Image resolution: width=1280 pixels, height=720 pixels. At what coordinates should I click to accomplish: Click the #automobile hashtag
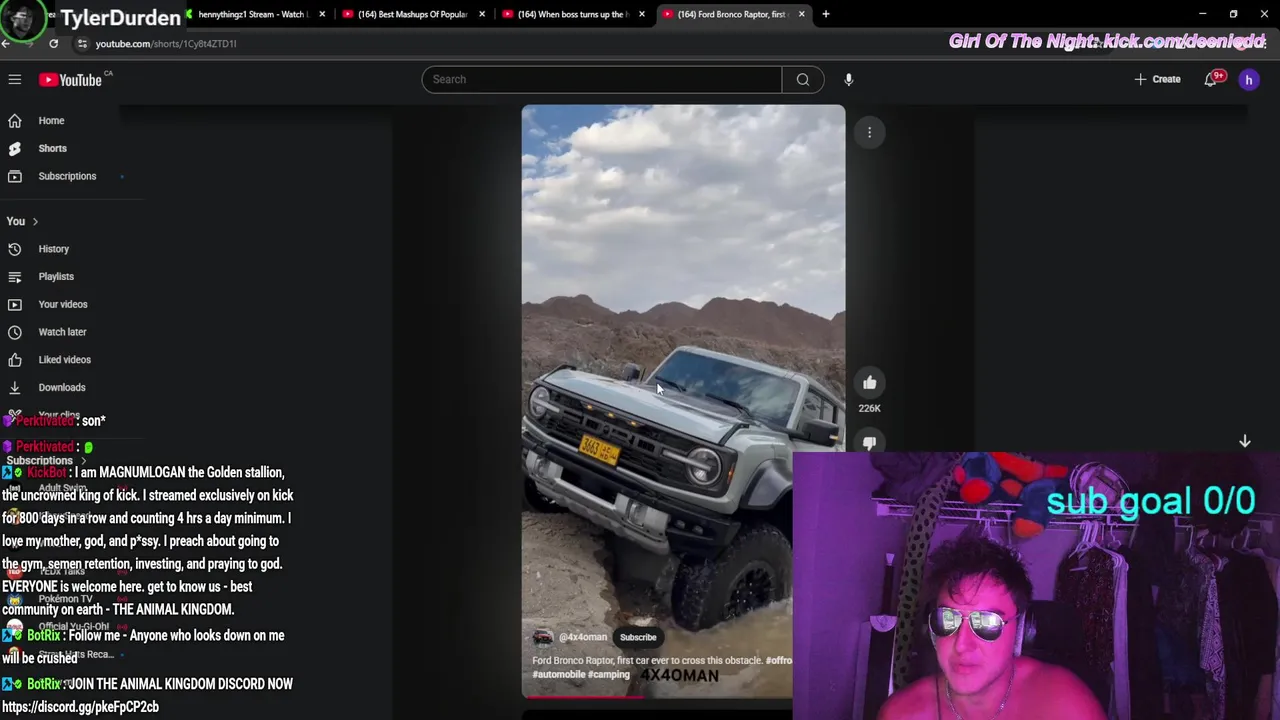click(x=559, y=675)
